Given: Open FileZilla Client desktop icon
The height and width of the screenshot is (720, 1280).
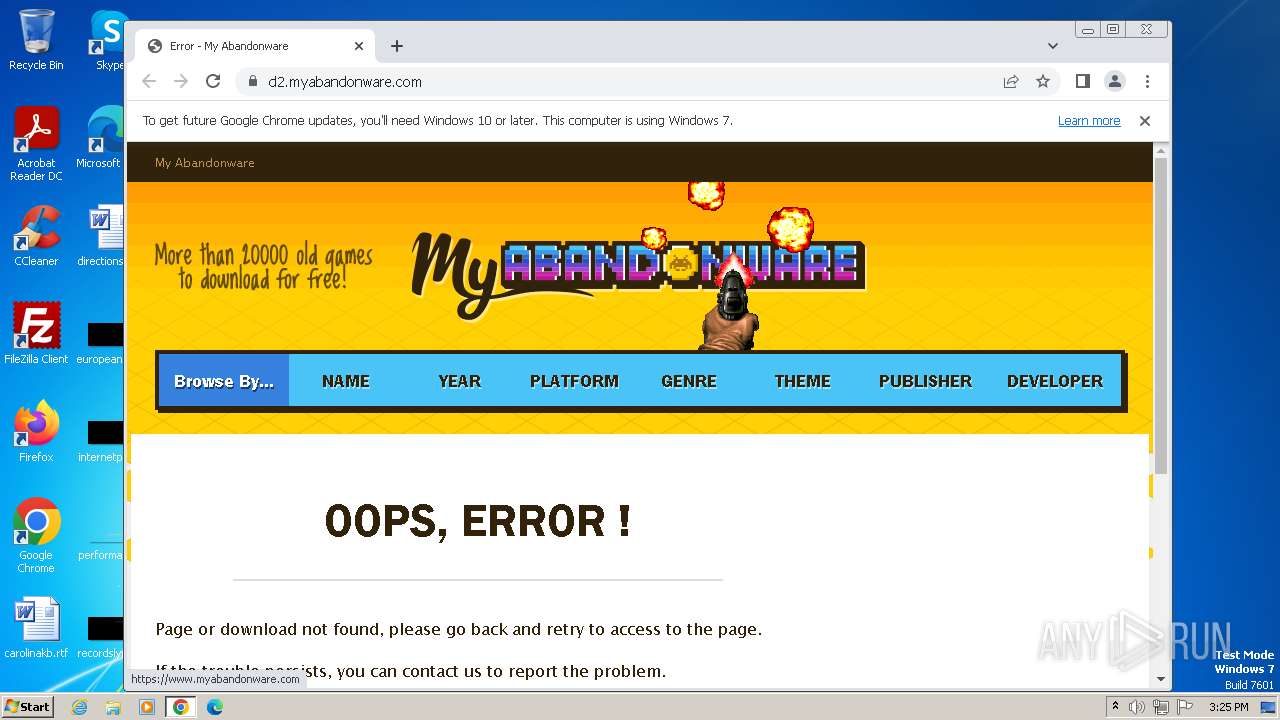Looking at the screenshot, I should 36,334.
